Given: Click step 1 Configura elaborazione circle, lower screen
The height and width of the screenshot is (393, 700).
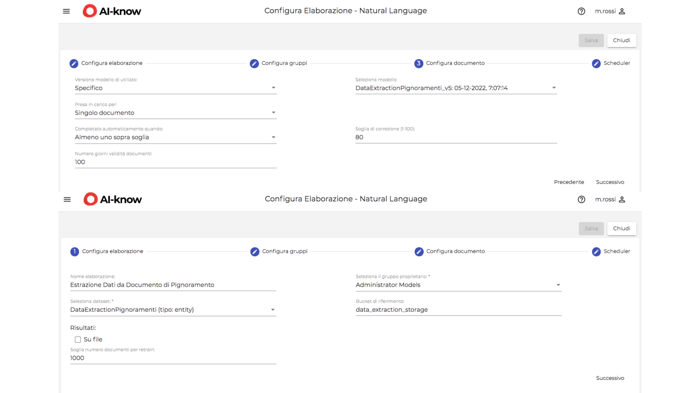Looking at the screenshot, I should (x=75, y=251).
